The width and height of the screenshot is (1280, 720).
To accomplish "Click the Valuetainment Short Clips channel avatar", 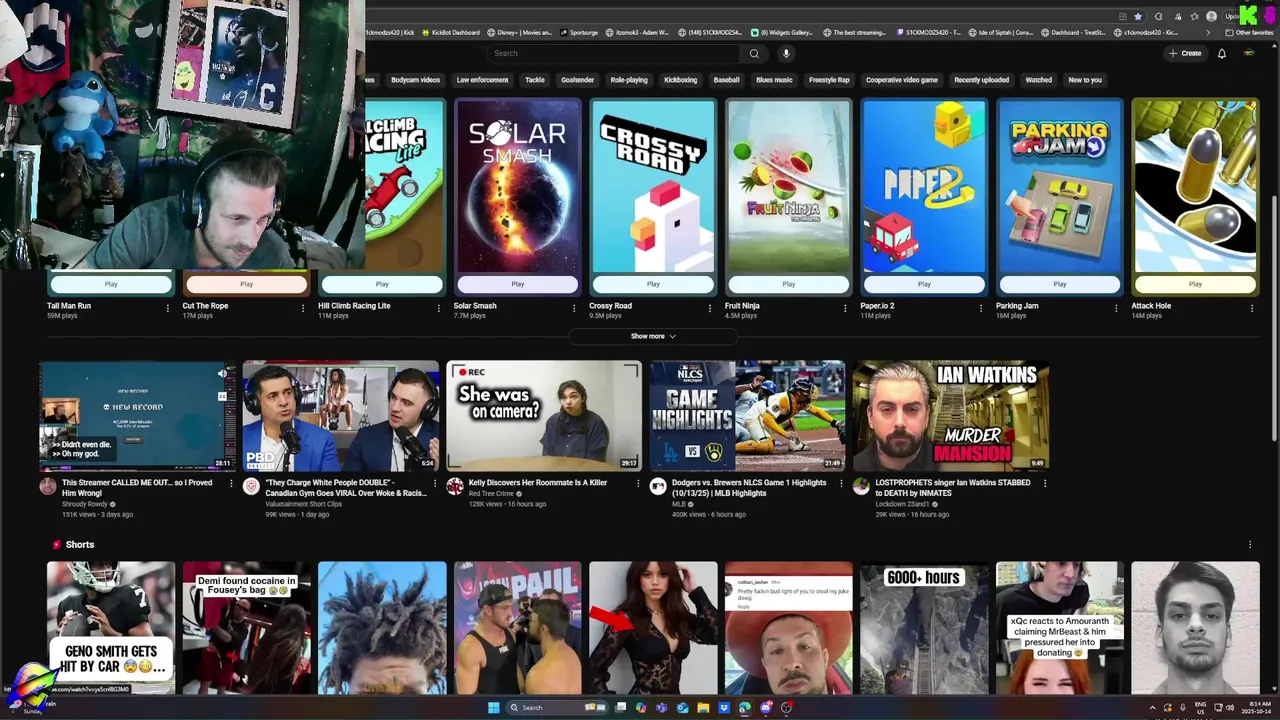I will [x=251, y=486].
